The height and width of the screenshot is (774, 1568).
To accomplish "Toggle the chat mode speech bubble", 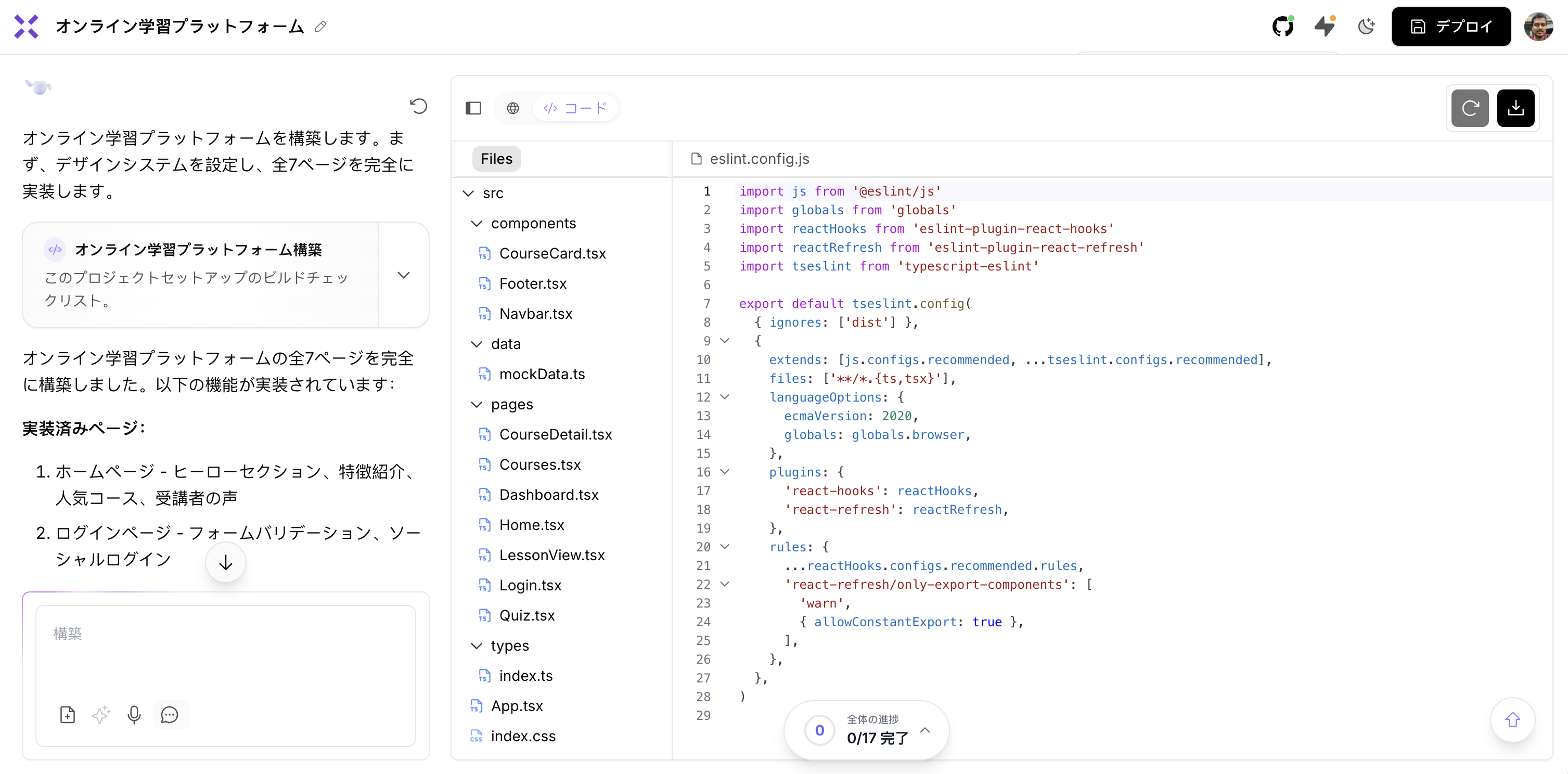I will (169, 714).
